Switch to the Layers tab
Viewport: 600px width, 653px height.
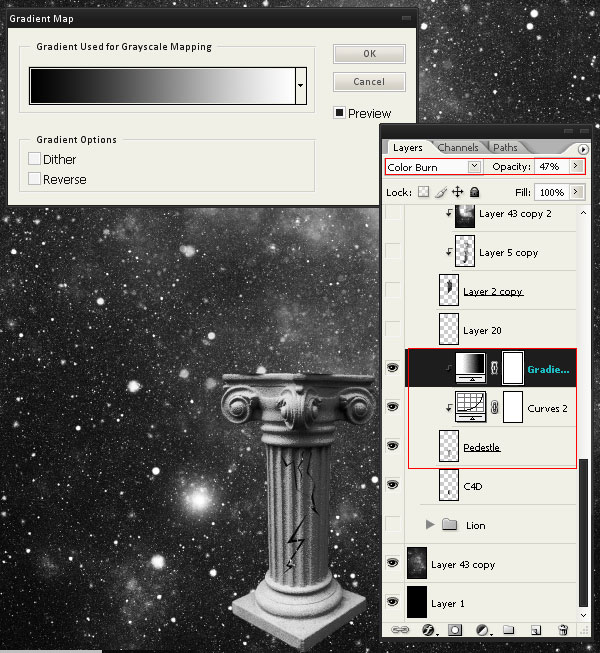[408, 147]
